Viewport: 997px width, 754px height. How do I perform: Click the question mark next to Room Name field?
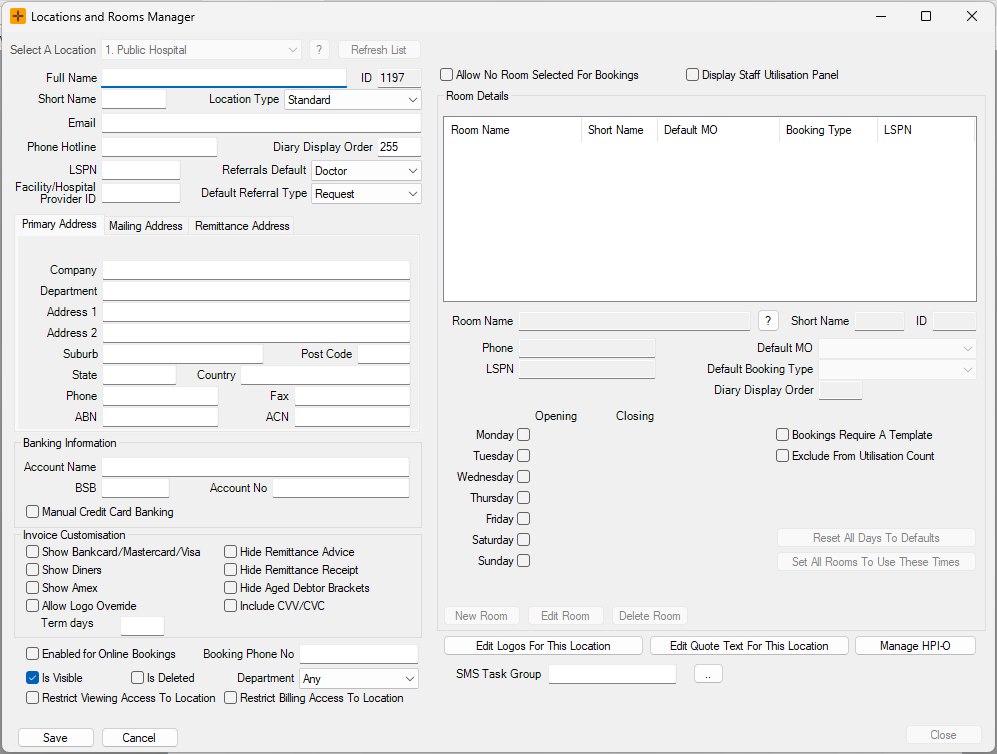768,321
